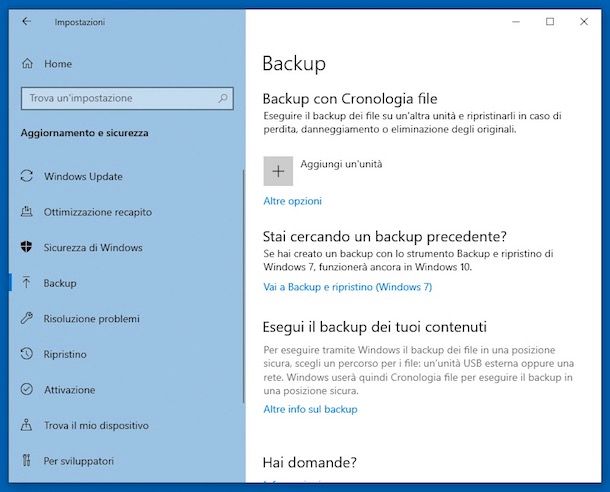This screenshot has height=492, width=610.
Task: Click the Sicurezza di Windows shield icon
Action: click(26, 247)
